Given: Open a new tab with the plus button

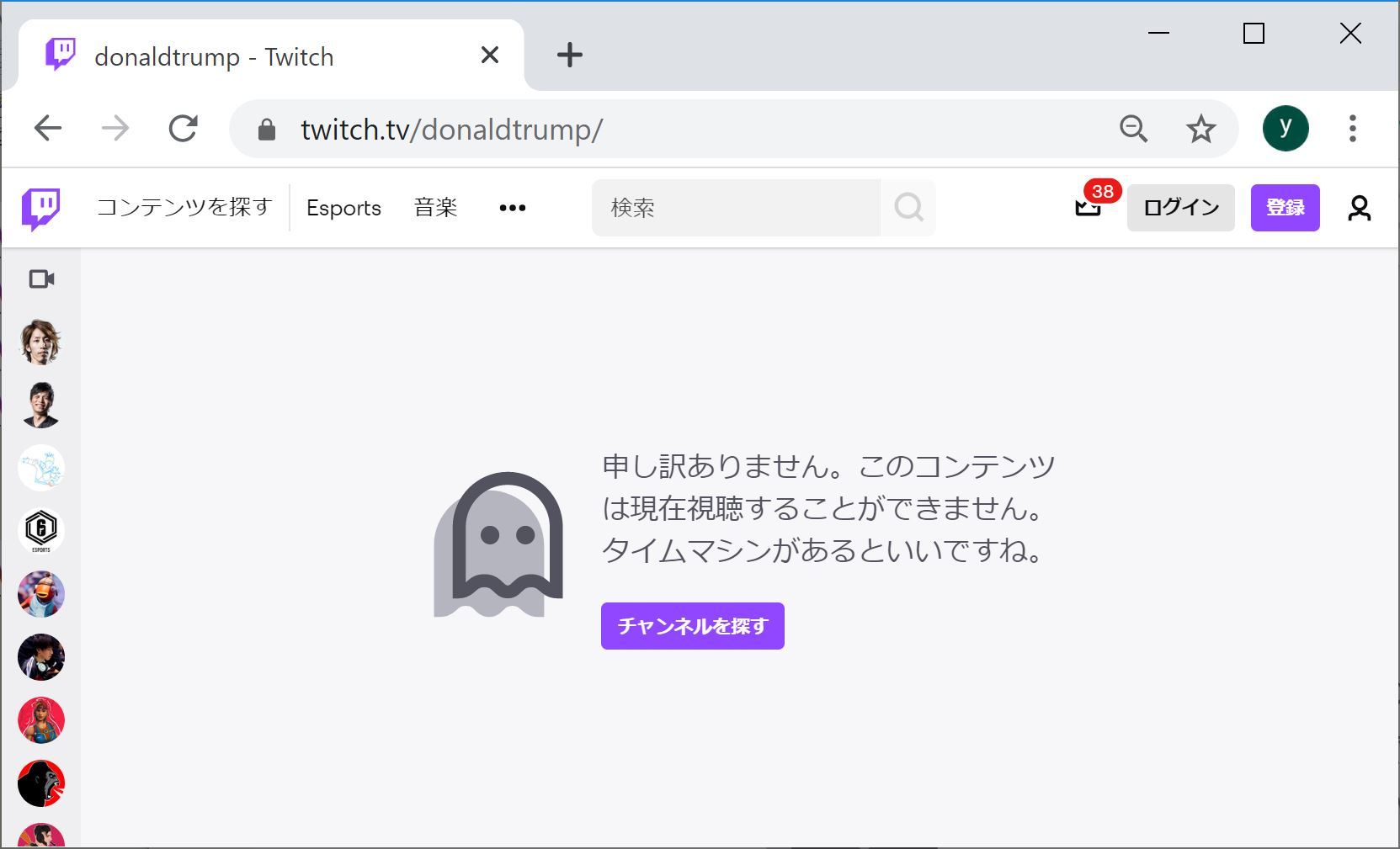Looking at the screenshot, I should pyautogui.click(x=570, y=56).
